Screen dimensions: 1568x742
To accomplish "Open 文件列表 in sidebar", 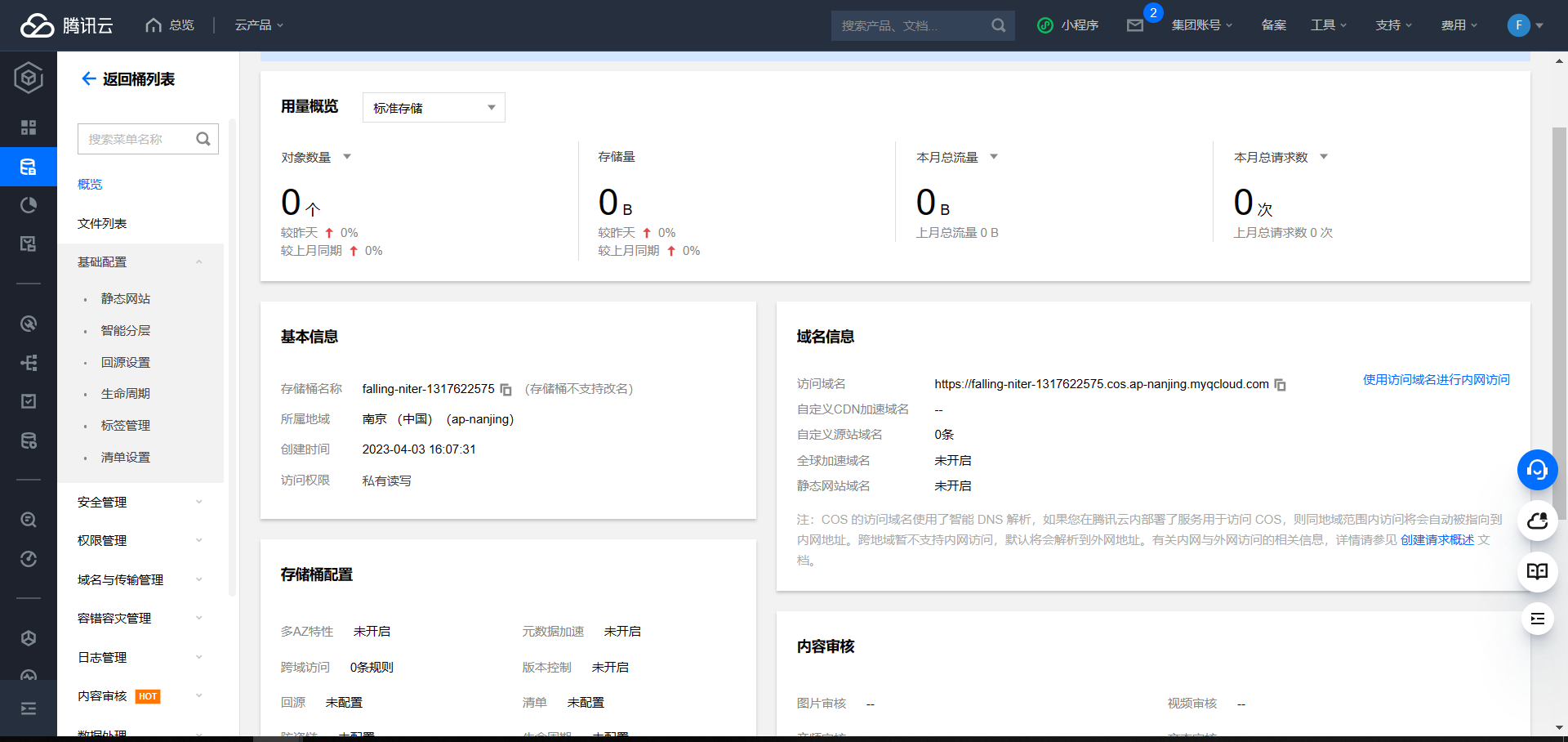I will (x=102, y=224).
